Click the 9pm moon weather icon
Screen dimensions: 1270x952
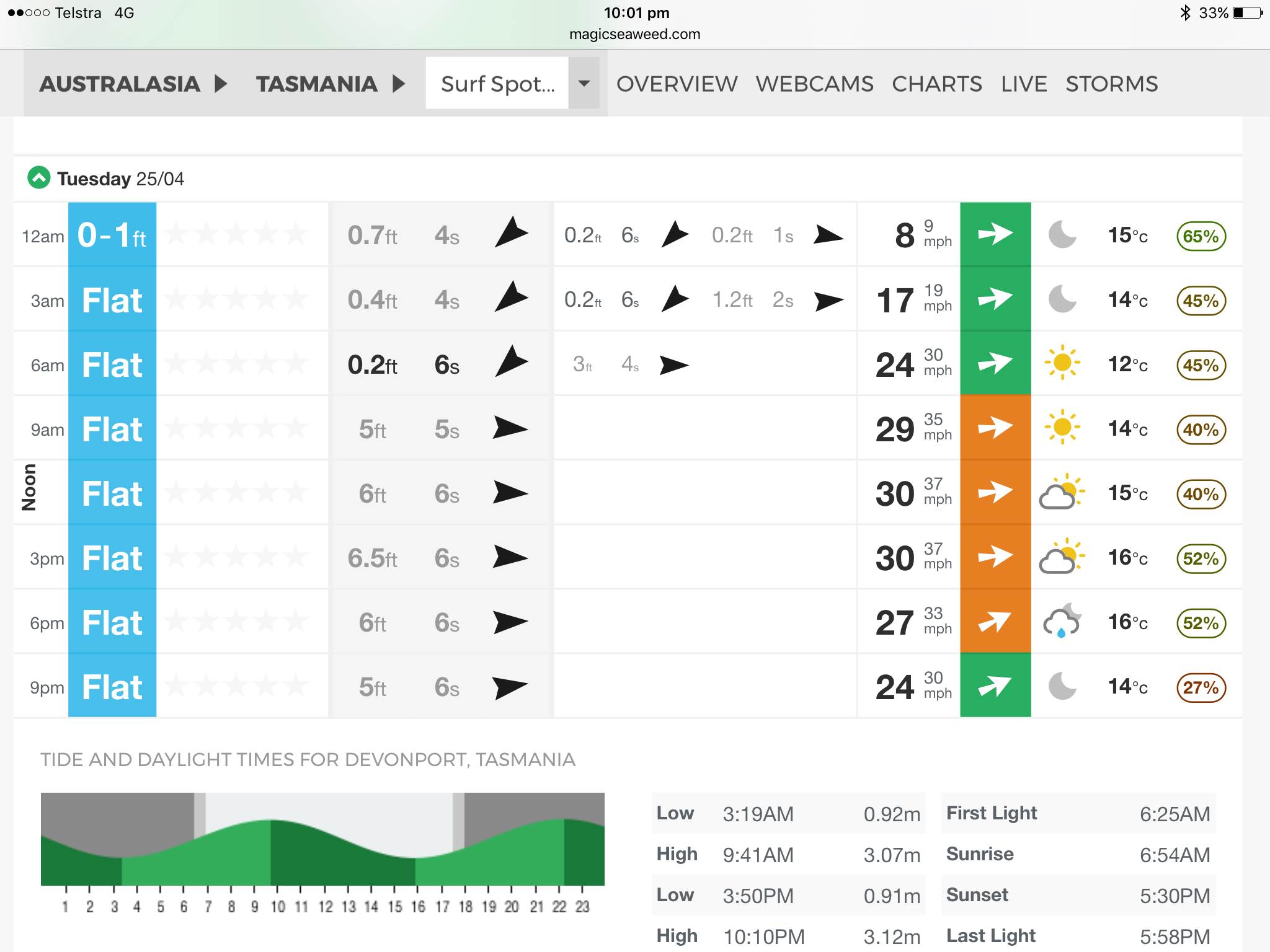click(1062, 686)
